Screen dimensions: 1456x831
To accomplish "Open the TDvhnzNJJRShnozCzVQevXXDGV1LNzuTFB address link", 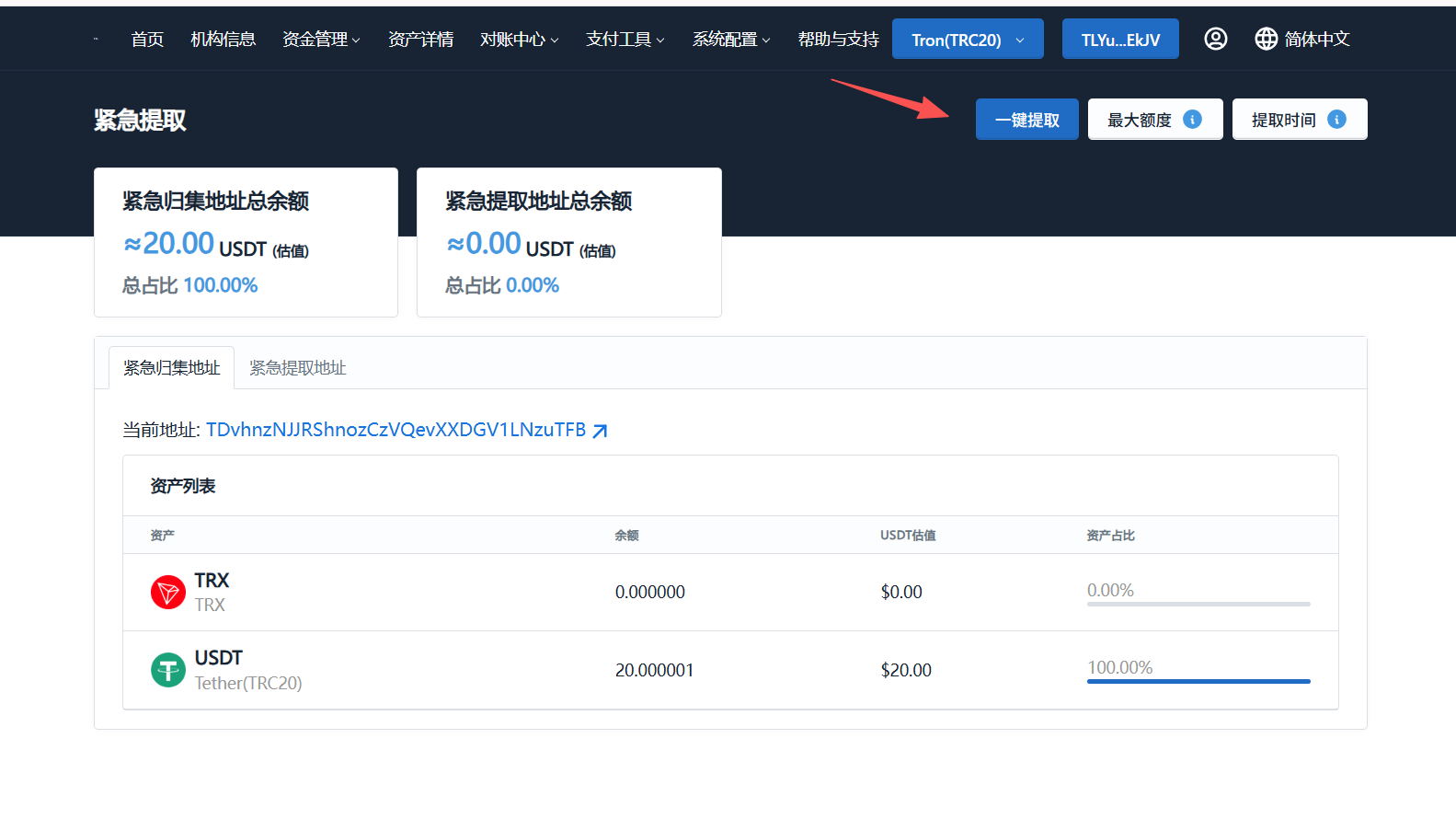I will (396, 430).
